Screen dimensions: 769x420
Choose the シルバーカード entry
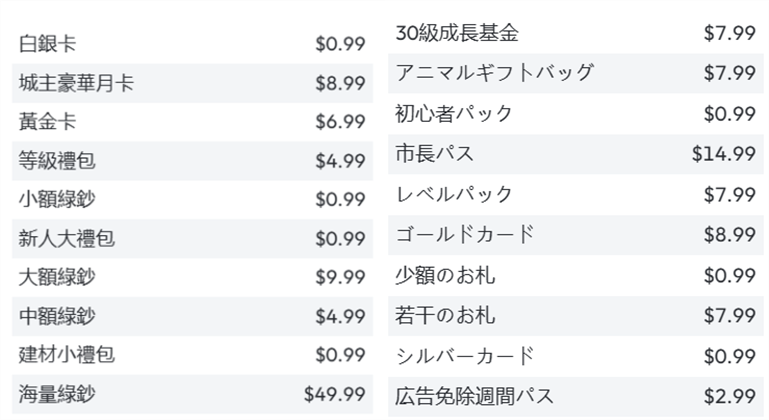[465, 356]
